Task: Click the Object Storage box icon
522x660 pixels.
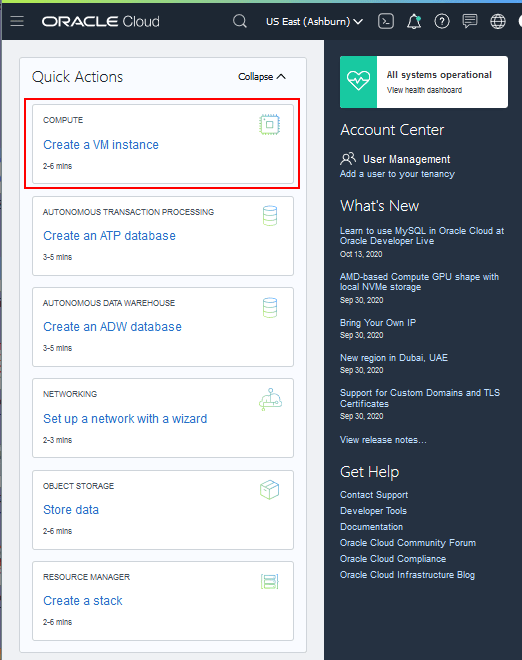Action: click(x=269, y=490)
